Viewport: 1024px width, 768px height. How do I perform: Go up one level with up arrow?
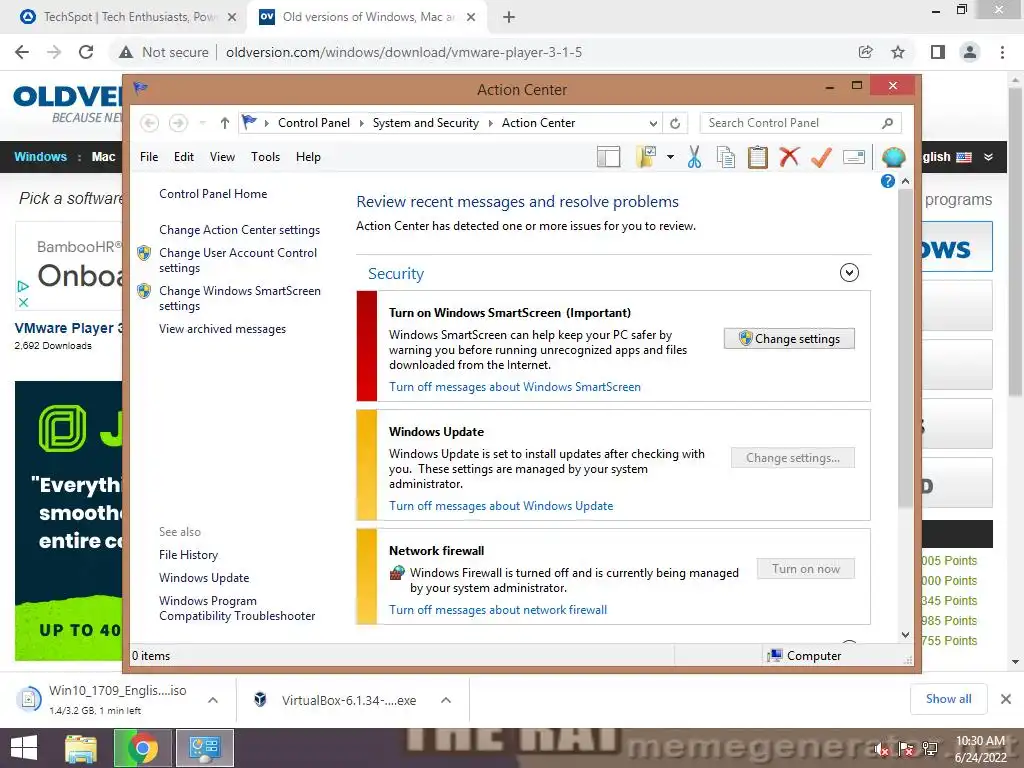tap(225, 123)
